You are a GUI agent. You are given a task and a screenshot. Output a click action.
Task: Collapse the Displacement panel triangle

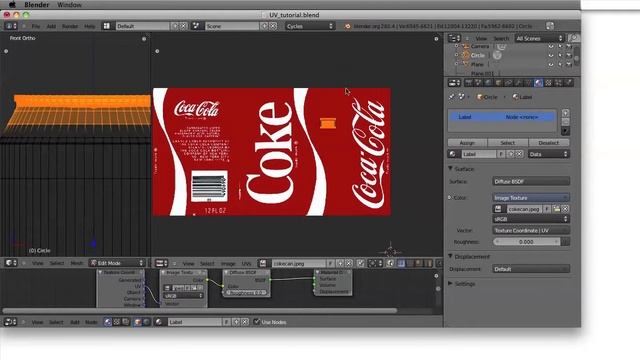pyautogui.click(x=450, y=256)
